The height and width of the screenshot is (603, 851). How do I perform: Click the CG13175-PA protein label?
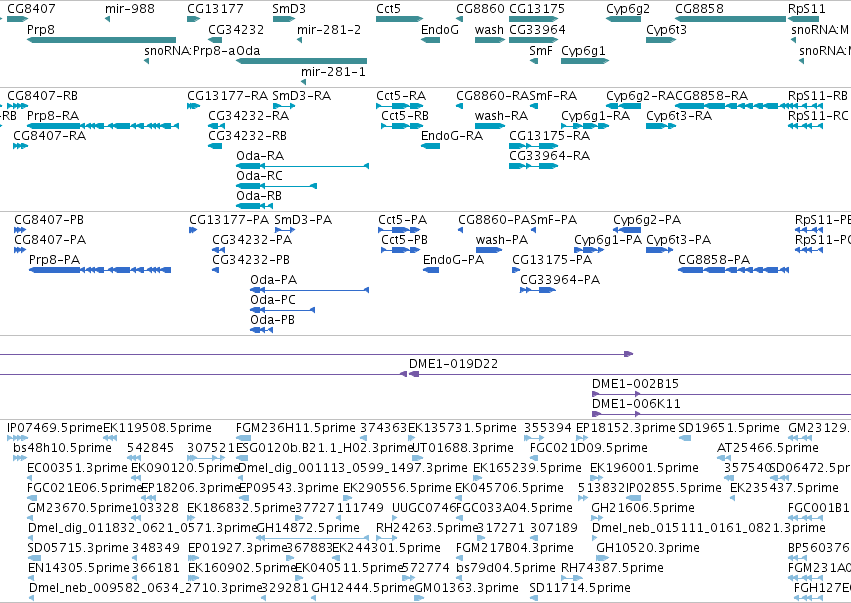pos(552,259)
